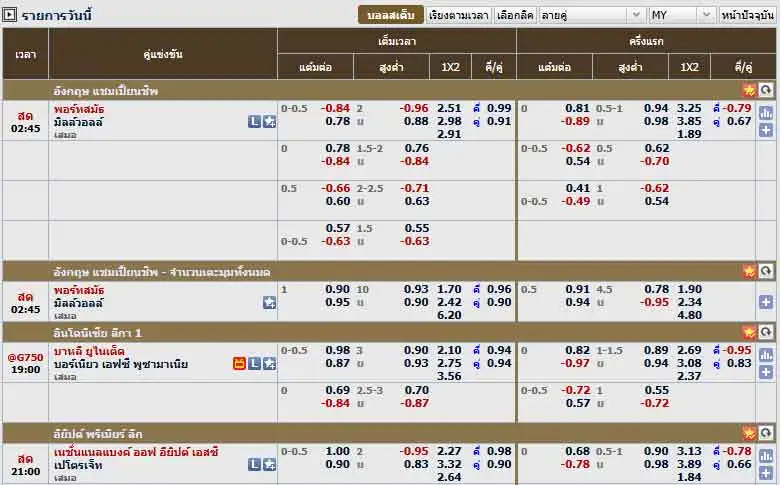This screenshot has height=485, width=780.
Task: Refresh the อียิปต์ พรีเมียร์ ลีก section
Action: (765, 433)
